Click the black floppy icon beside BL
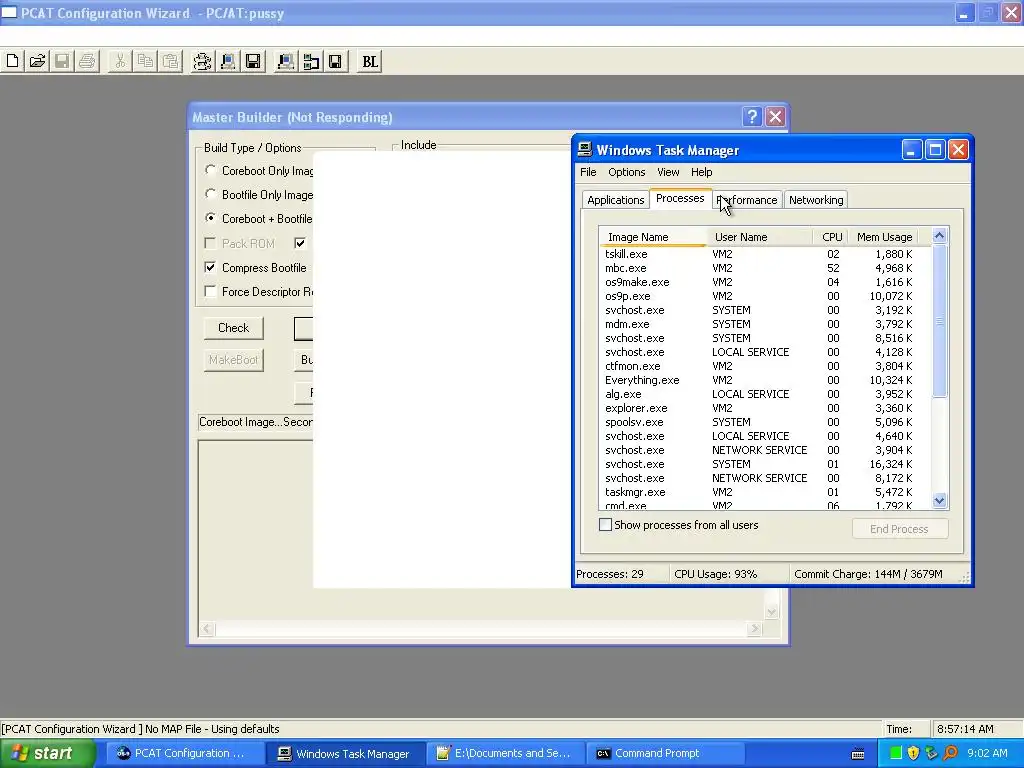Image resolution: width=1024 pixels, height=768 pixels. [335, 61]
